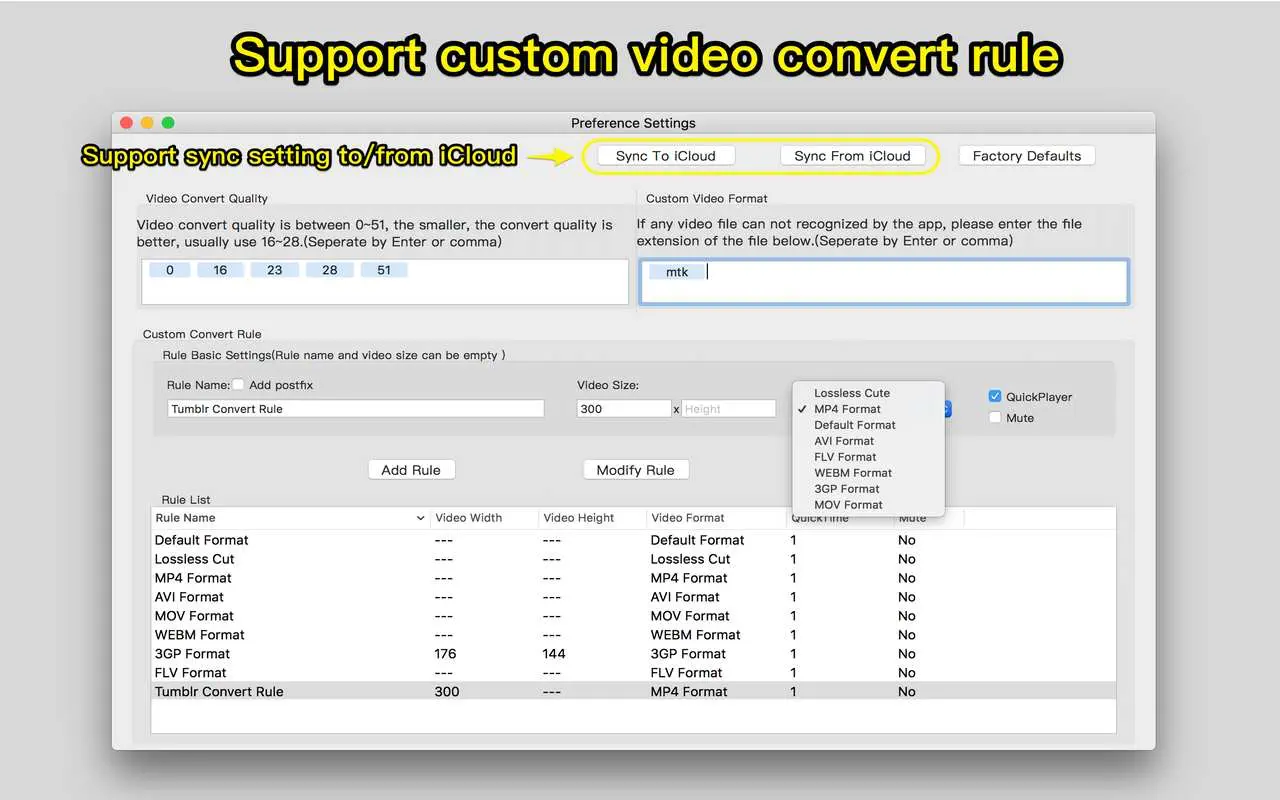The image size is (1280, 800).
Task: Click the Rule Name text field
Action: (x=355, y=409)
